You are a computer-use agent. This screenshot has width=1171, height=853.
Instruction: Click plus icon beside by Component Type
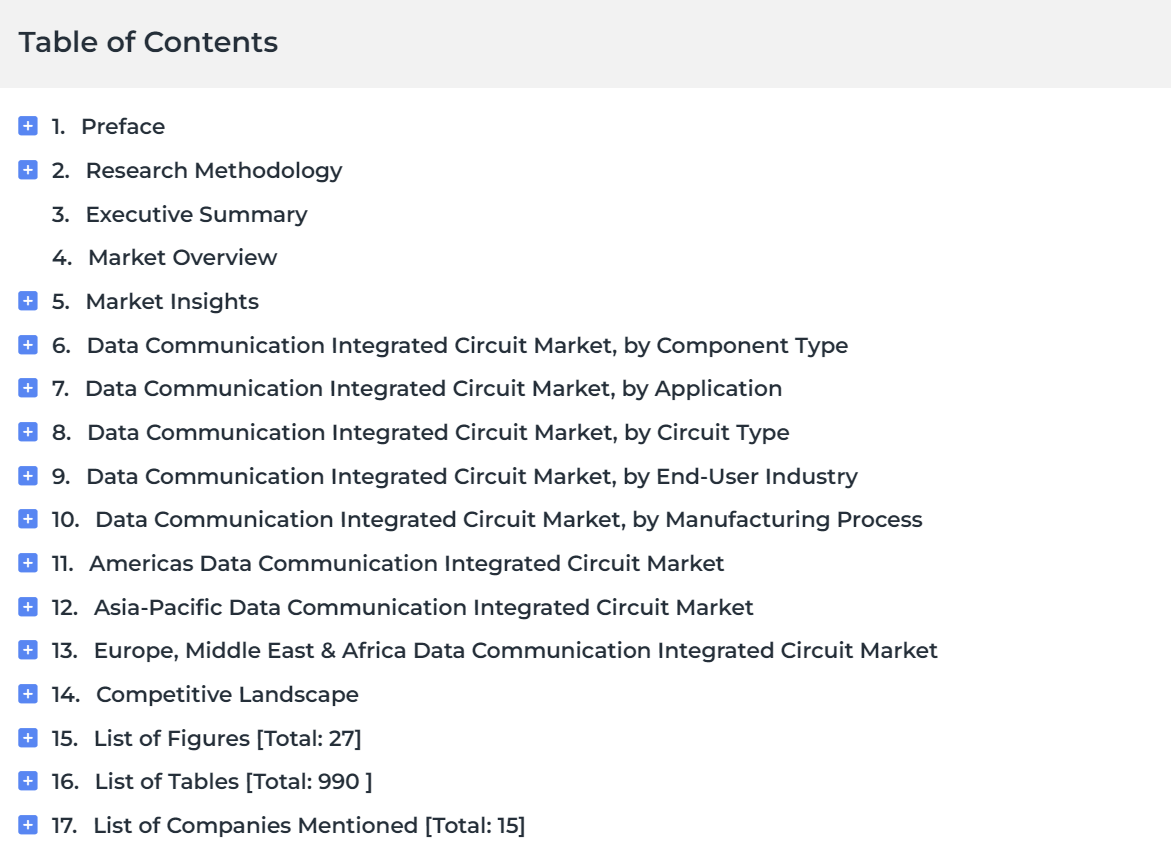[28, 345]
